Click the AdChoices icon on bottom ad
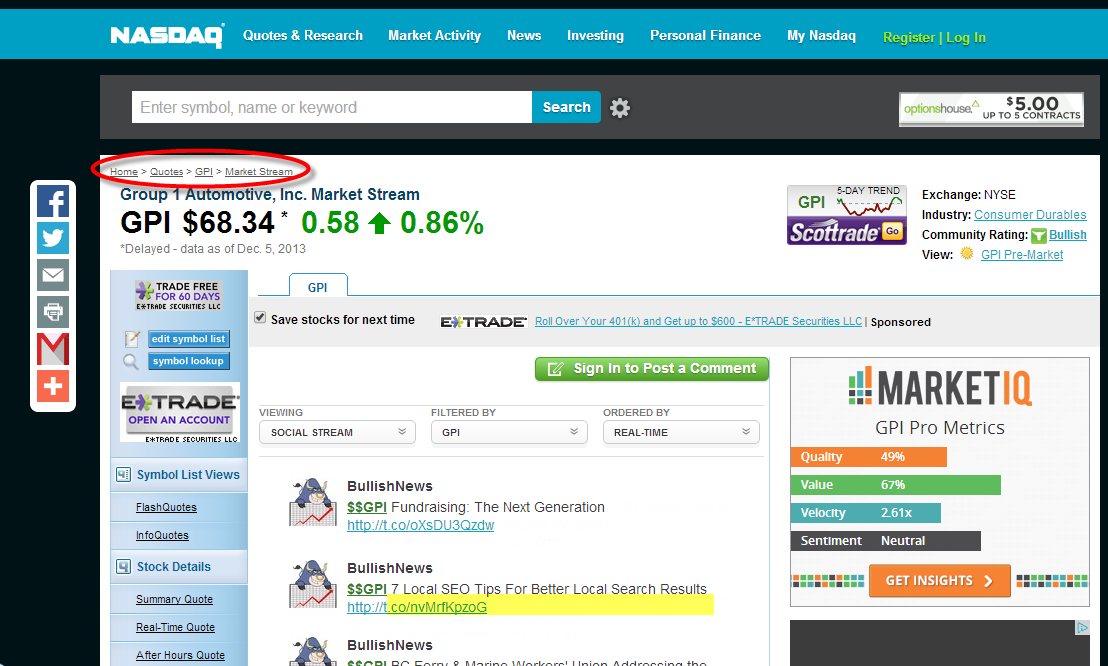The height and width of the screenshot is (666, 1108). [x=1082, y=627]
